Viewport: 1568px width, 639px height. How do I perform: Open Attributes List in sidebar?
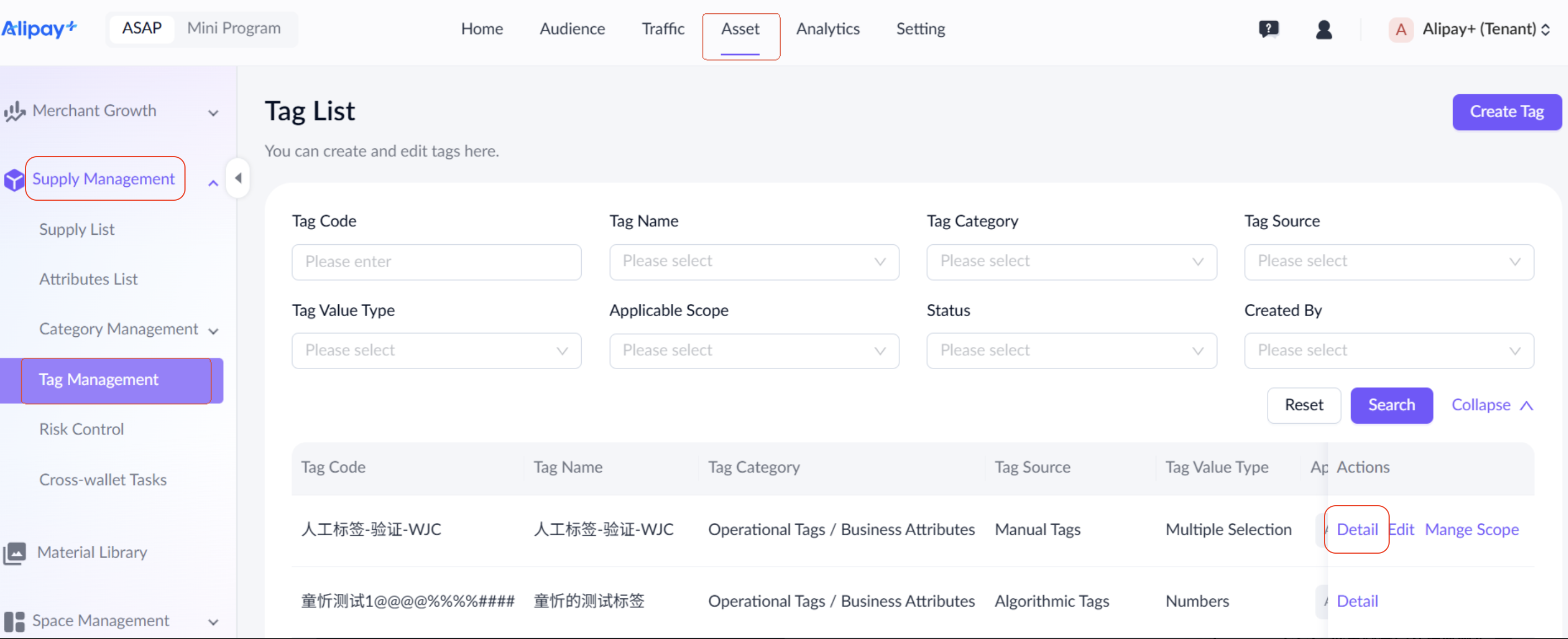pyautogui.click(x=88, y=279)
